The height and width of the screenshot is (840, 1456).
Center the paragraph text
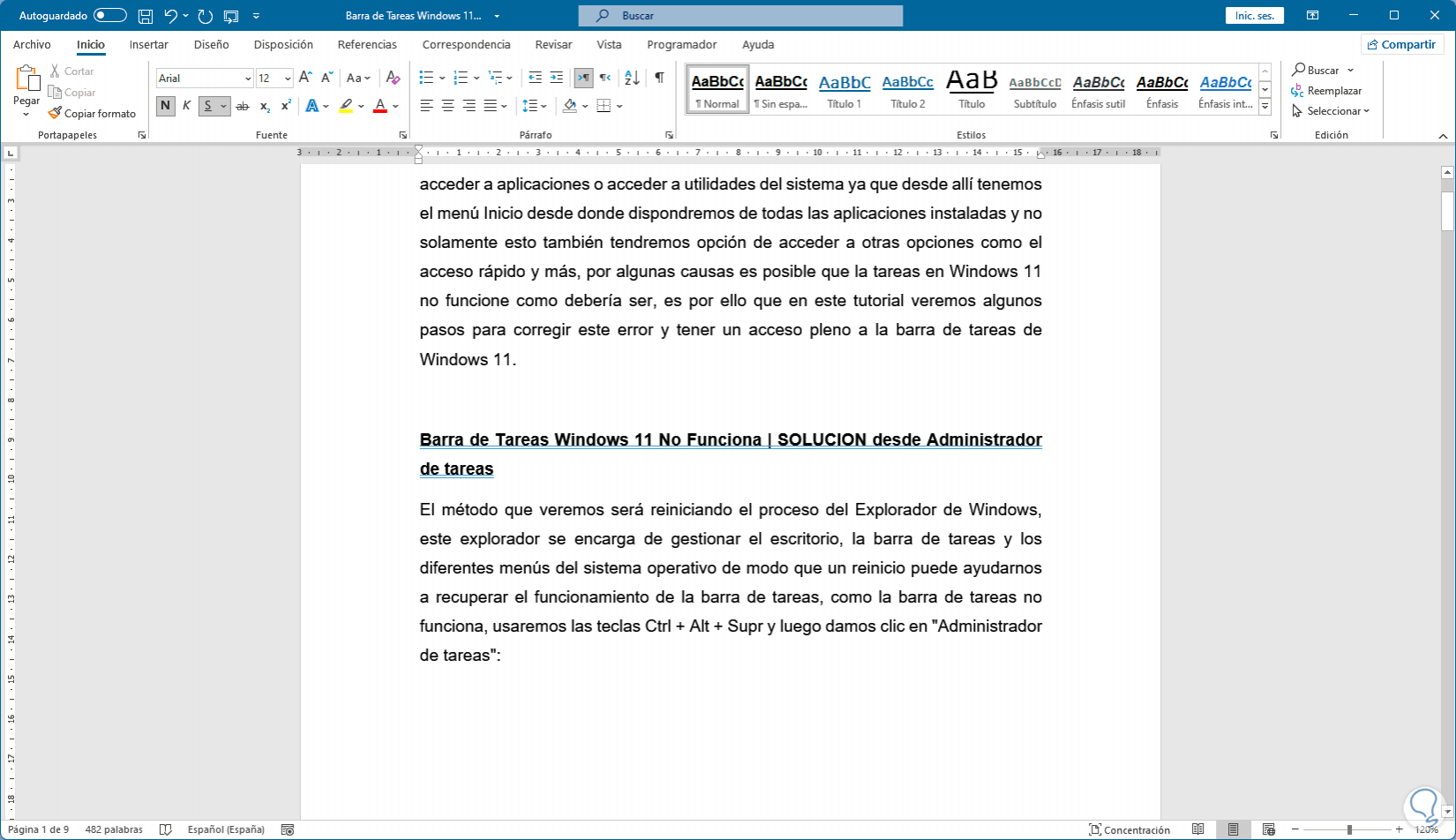pyautogui.click(x=447, y=106)
